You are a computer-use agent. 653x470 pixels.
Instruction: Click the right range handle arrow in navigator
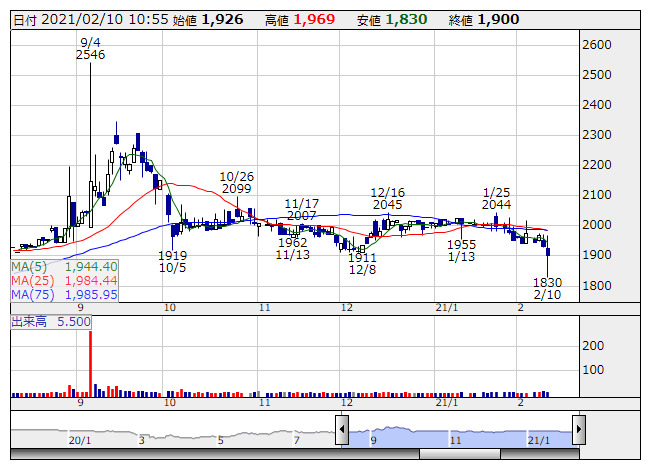(578, 432)
